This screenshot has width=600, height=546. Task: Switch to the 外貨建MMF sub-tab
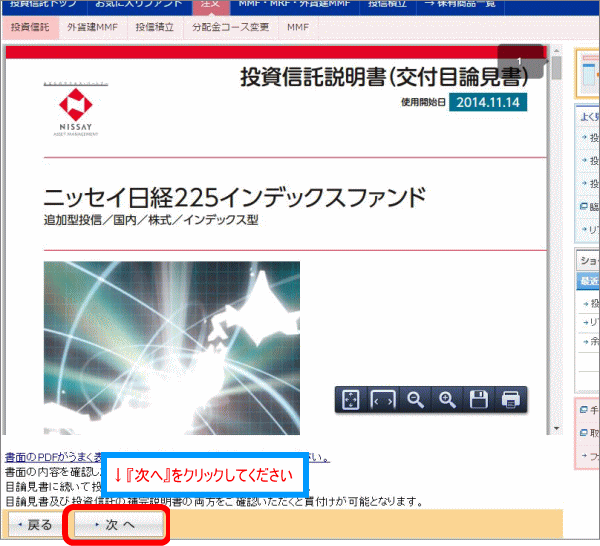92,27
